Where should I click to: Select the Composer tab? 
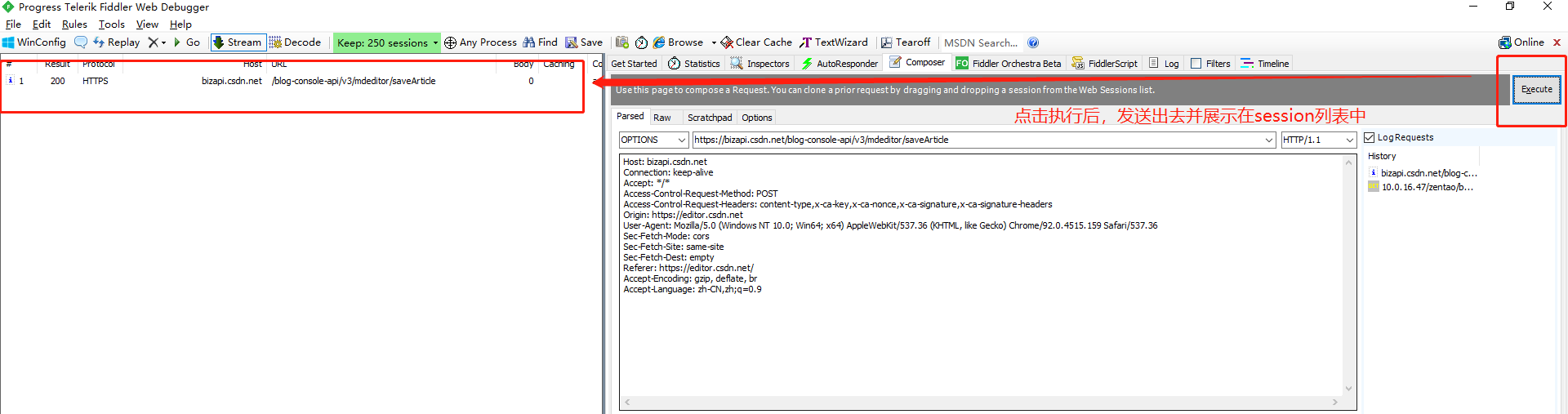pyautogui.click(x=917, y=62)
